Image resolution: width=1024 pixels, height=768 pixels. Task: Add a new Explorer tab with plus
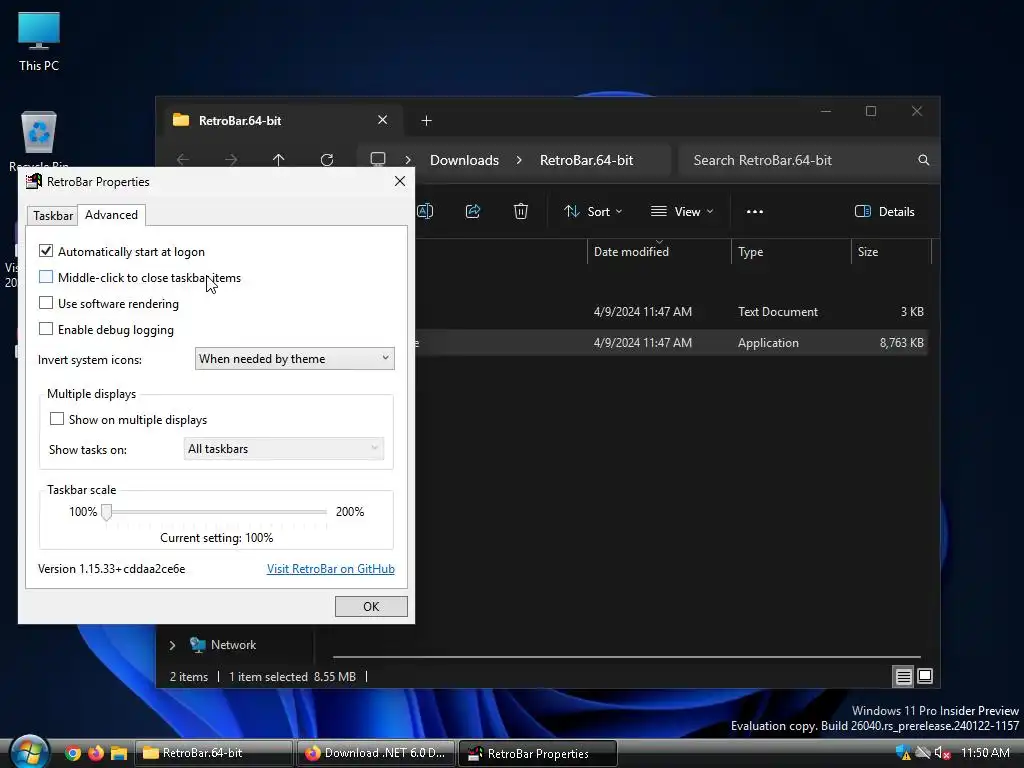[x=426, y=121]
